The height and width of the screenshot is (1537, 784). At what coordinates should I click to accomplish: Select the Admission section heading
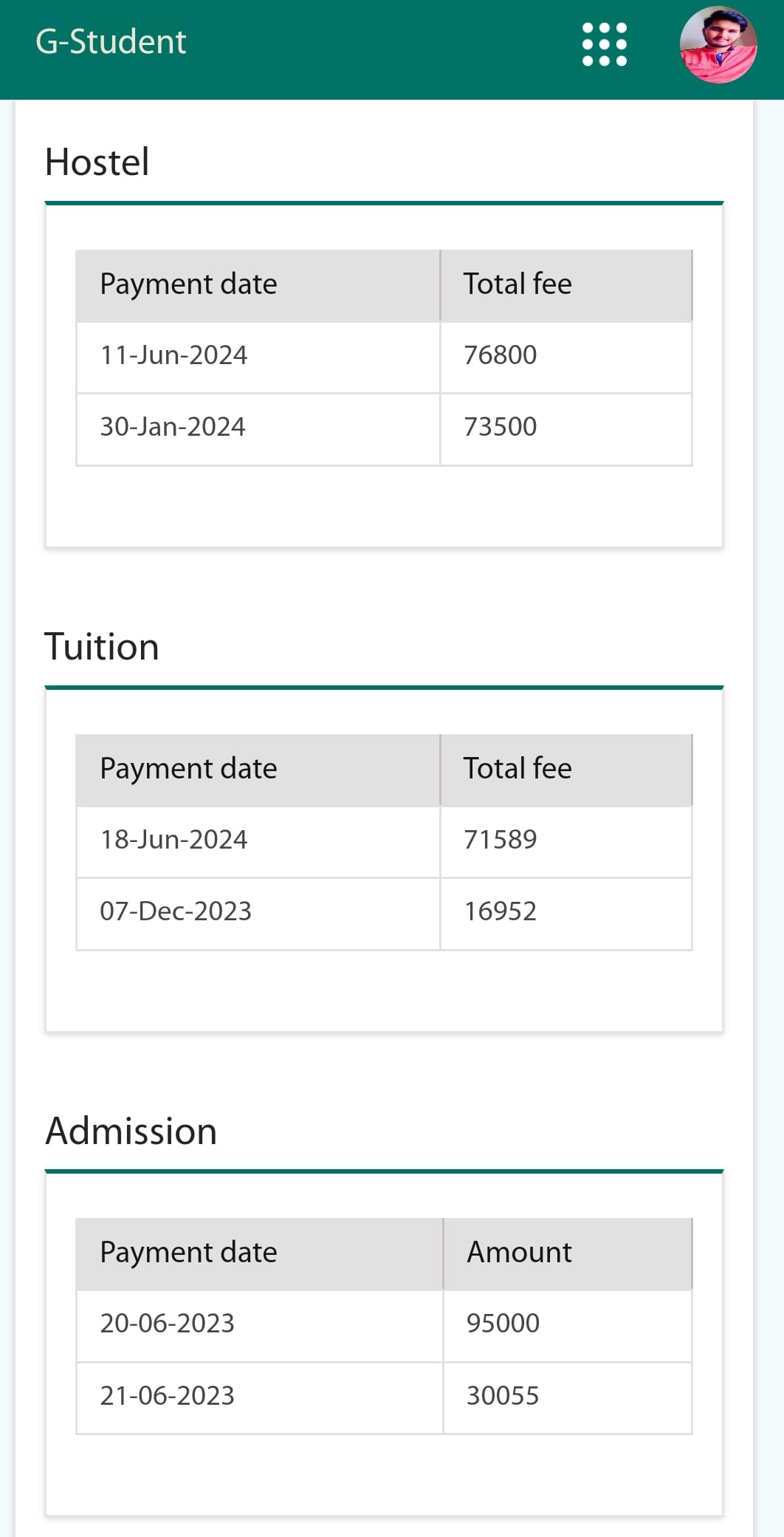click(x=131, y=1132)
